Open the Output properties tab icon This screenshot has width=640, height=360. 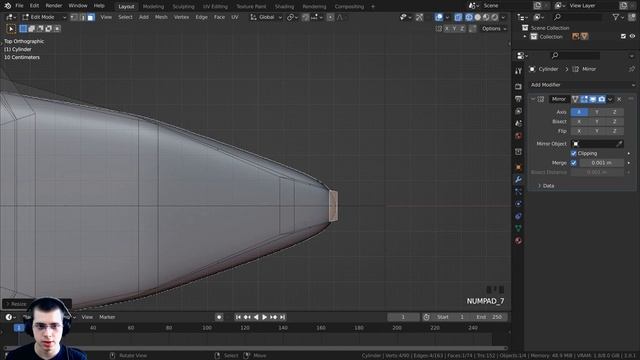click(x=518, y=99)
